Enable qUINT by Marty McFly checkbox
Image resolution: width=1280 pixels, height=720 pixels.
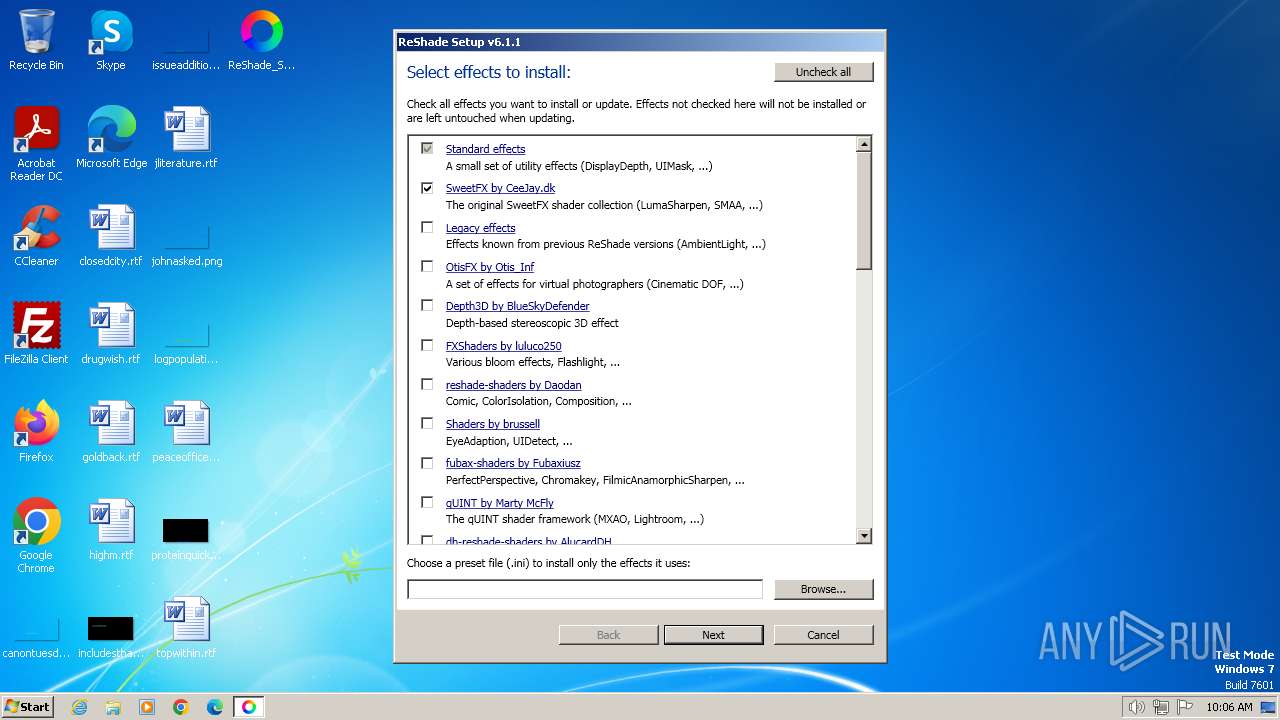click(427, 502)
